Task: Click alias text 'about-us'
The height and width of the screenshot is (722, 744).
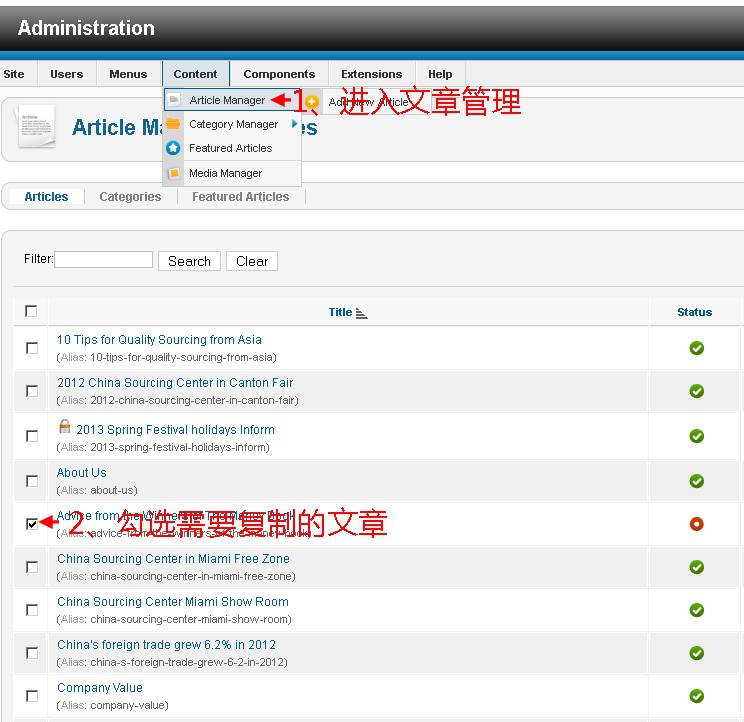Action: point(112,490)
